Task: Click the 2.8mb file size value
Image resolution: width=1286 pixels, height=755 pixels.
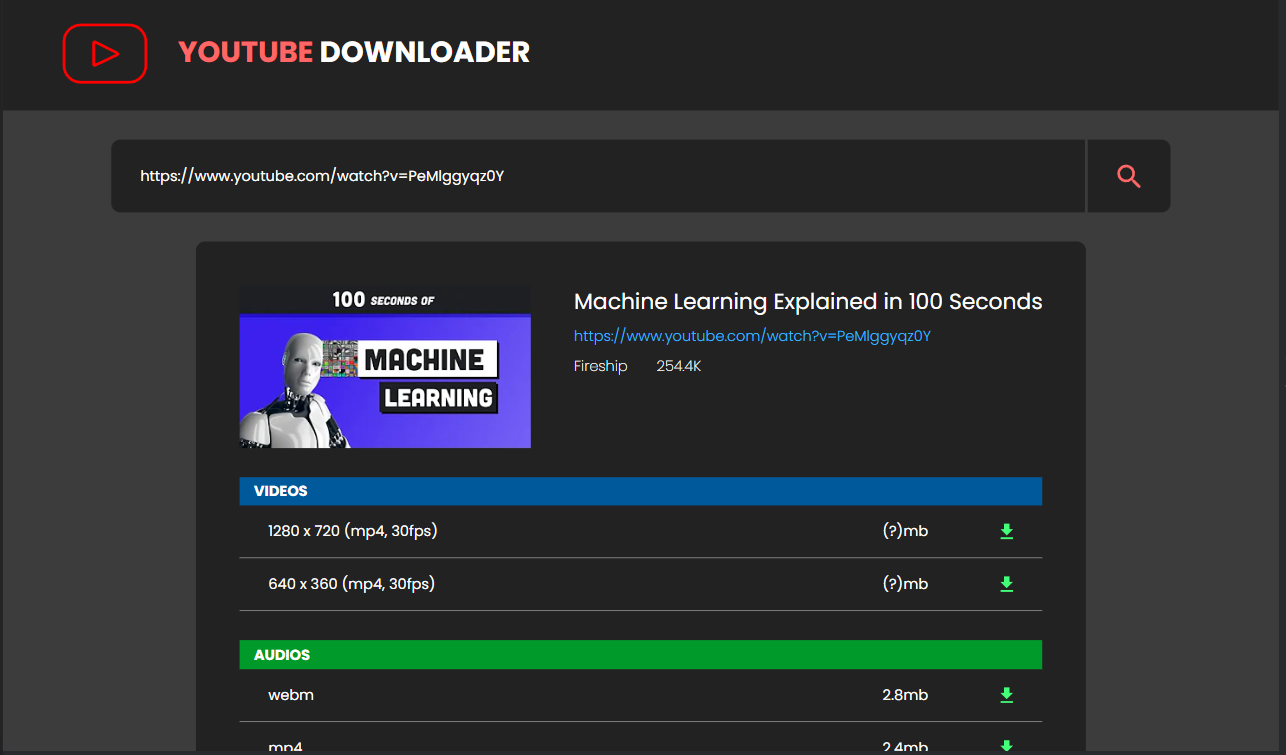Action: [x=904, y=695]
